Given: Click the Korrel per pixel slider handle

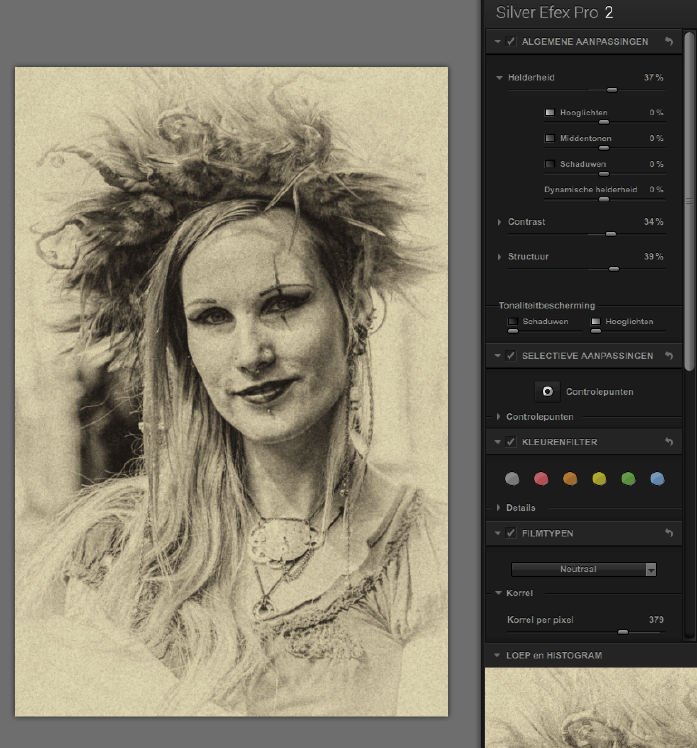Looking at the screenshot, I should (623, 632).
